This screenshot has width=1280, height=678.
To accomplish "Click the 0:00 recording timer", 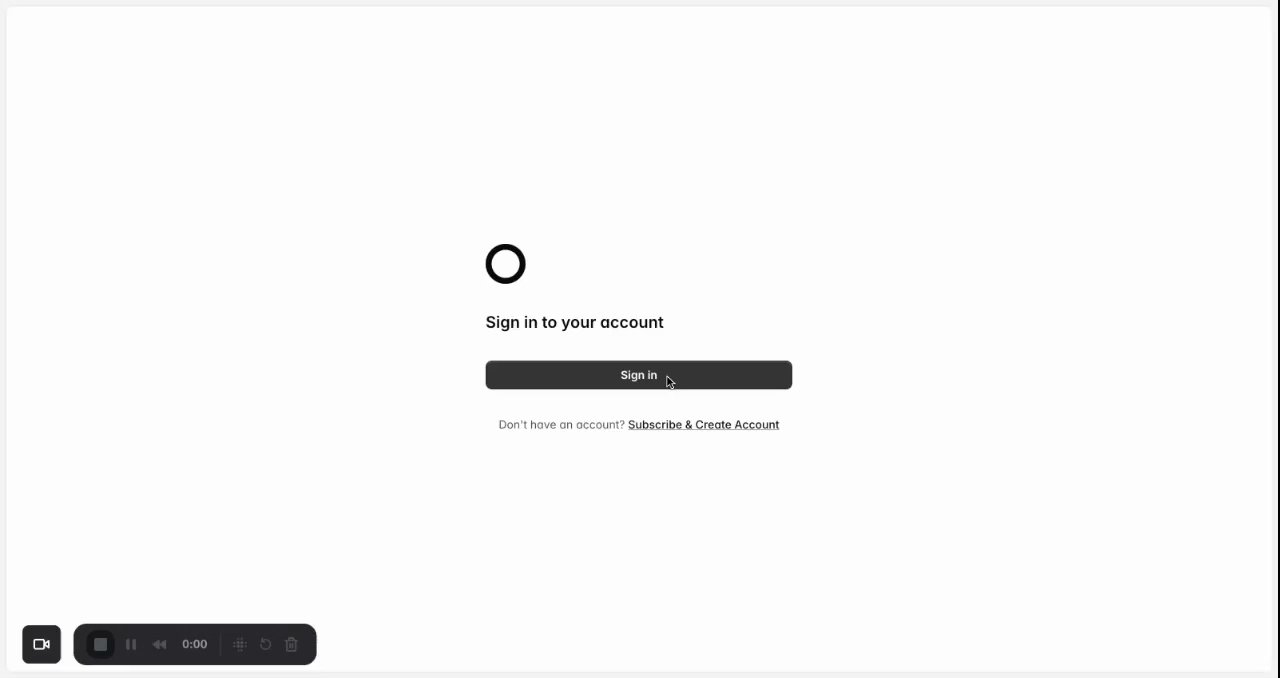I will click(195, 644).
